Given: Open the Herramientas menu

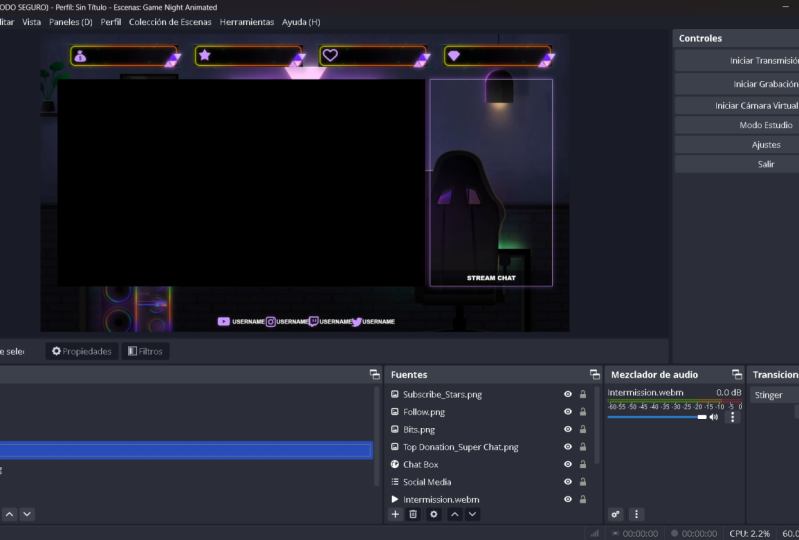Looking at the screenshot, I should pyautogui.click(x=247, y=22).
